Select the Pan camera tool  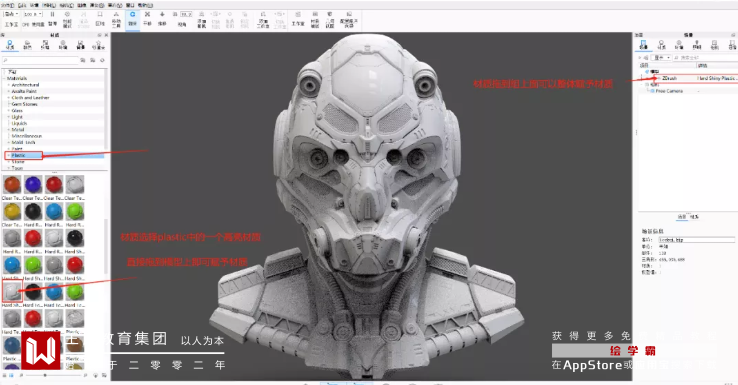147,18
